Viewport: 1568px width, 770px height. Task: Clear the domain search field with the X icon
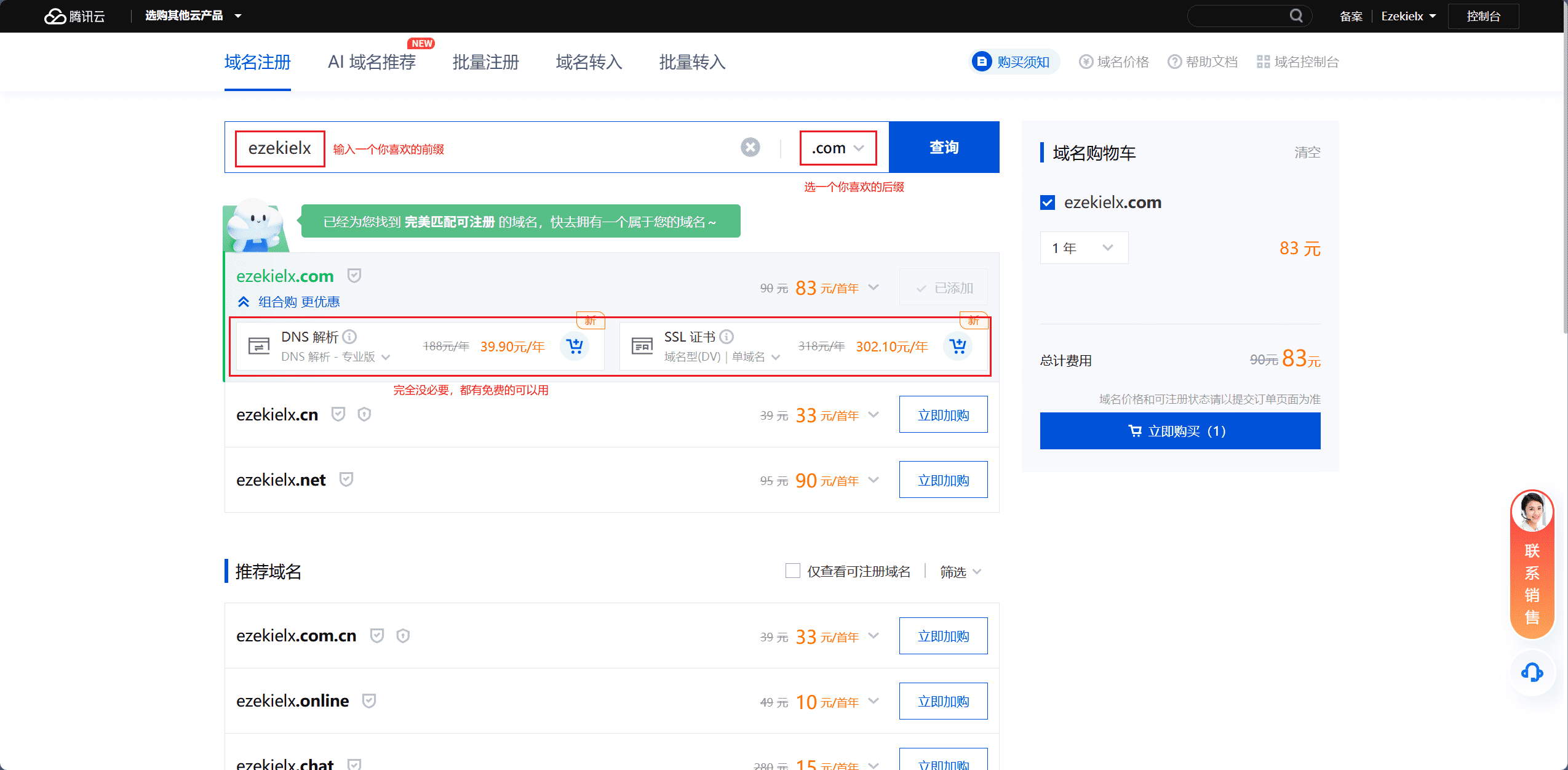(x=750, y=148)
